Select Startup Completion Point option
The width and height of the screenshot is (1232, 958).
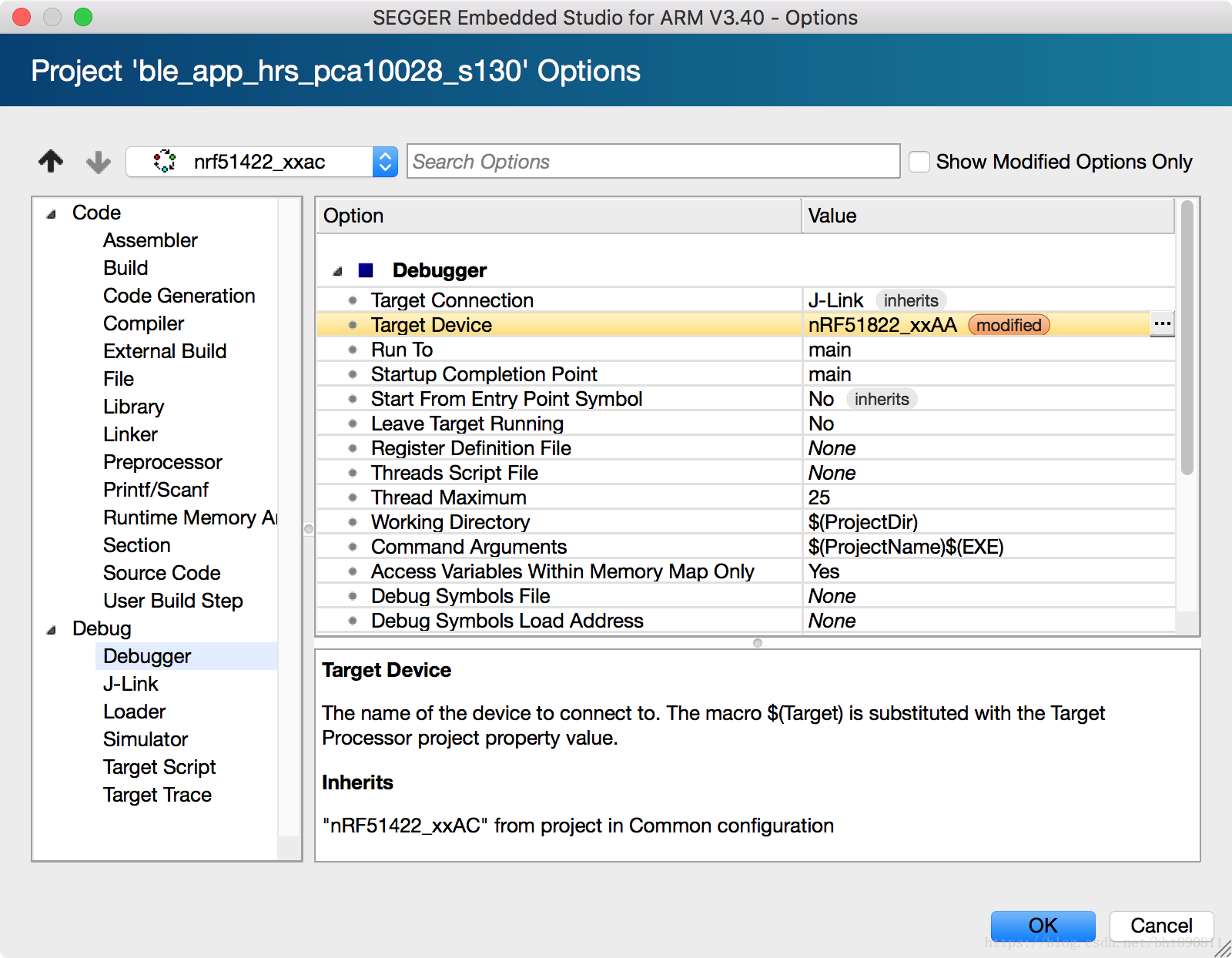pos(745,374)
